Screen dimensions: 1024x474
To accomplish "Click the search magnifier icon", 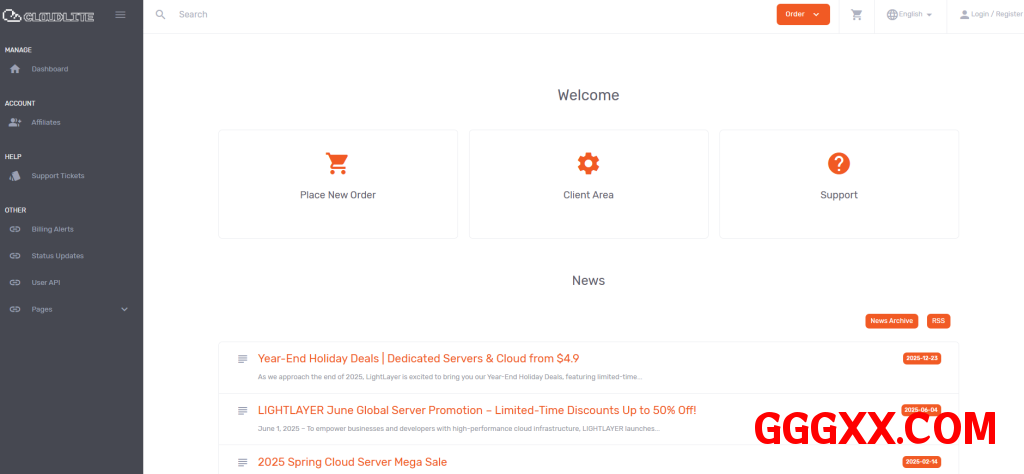I will coord(161,15).
